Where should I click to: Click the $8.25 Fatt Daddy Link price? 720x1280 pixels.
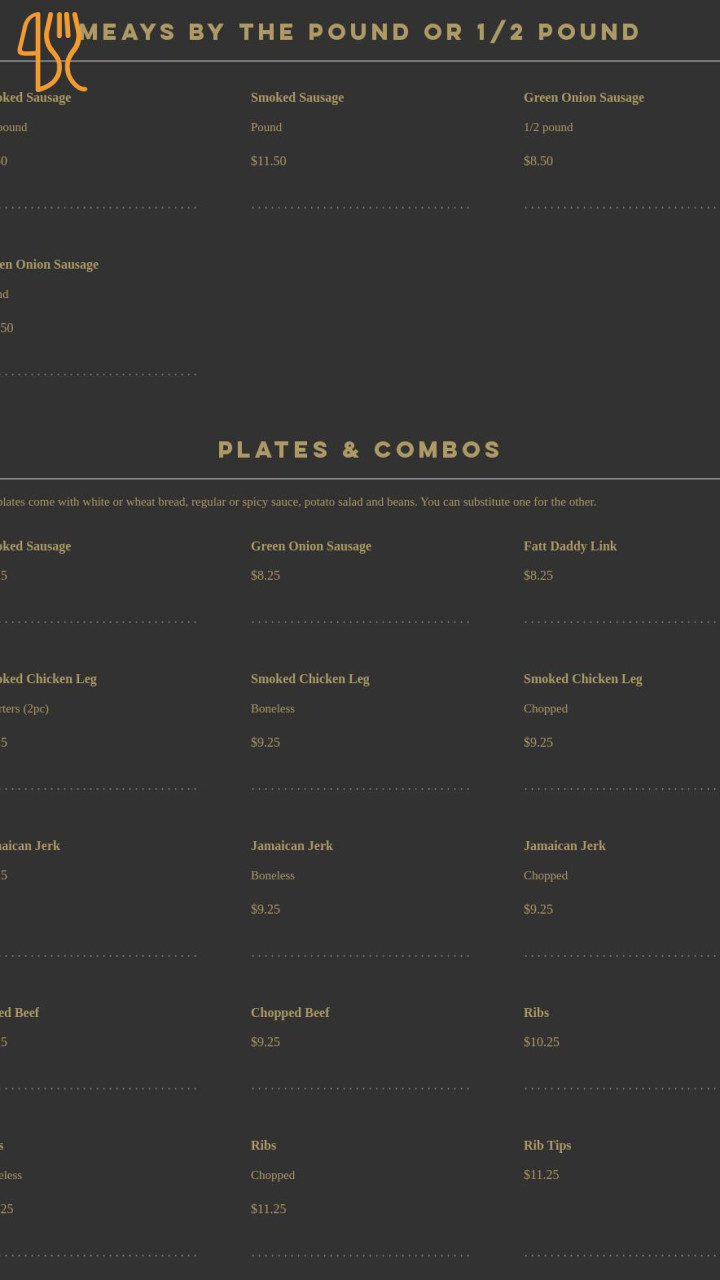[x=538, y=576]
